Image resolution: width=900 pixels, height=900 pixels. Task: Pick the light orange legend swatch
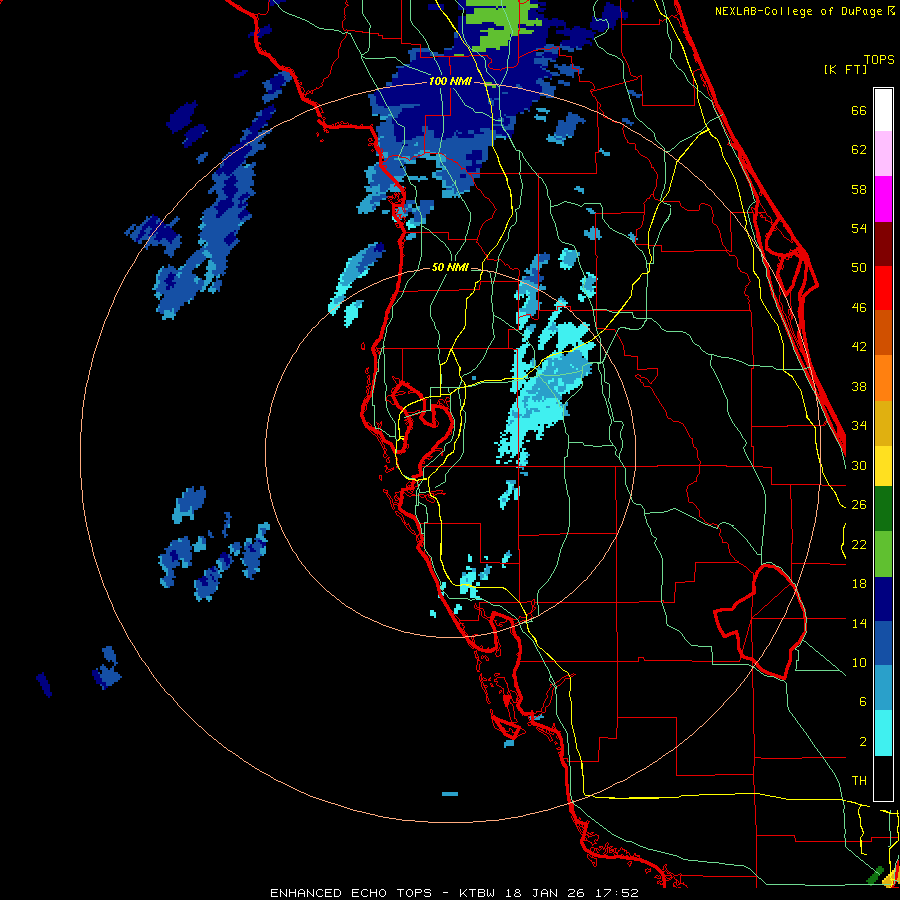(883, 378)
